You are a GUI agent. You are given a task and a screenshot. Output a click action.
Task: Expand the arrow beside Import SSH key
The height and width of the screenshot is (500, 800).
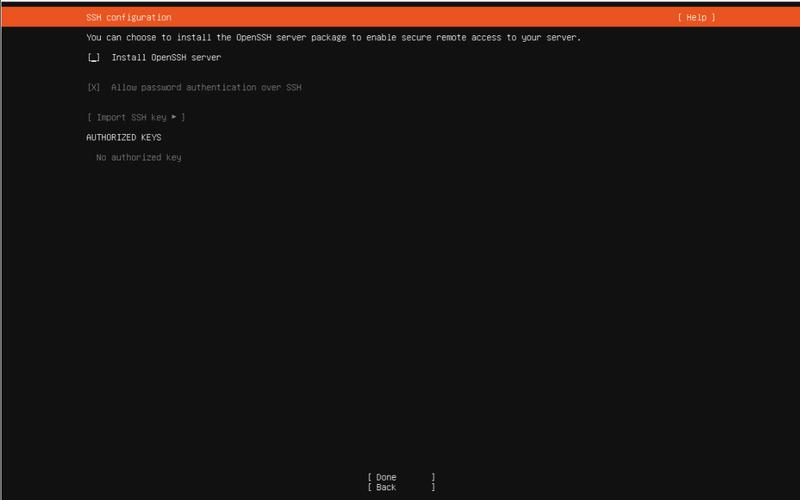tap(174, 118)
